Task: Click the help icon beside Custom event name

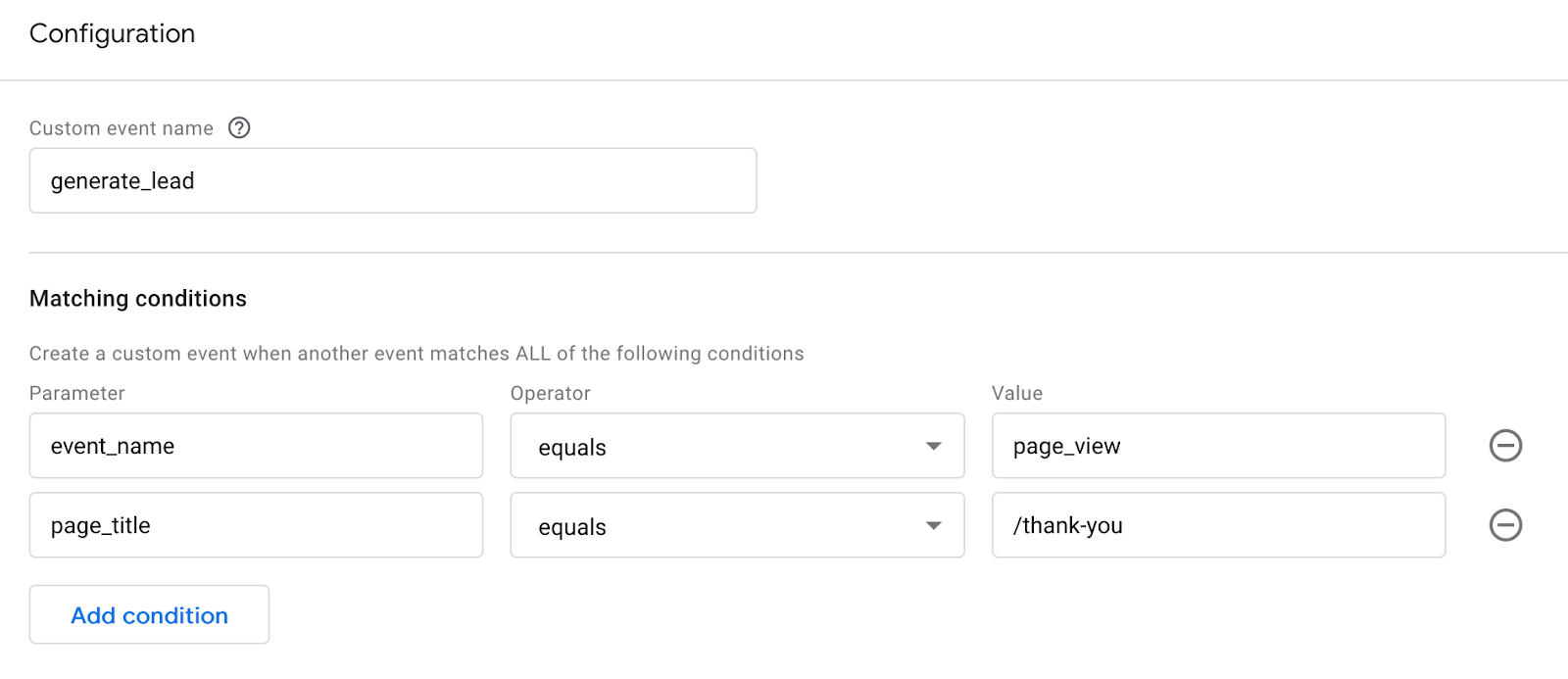Action: point(239,128)
